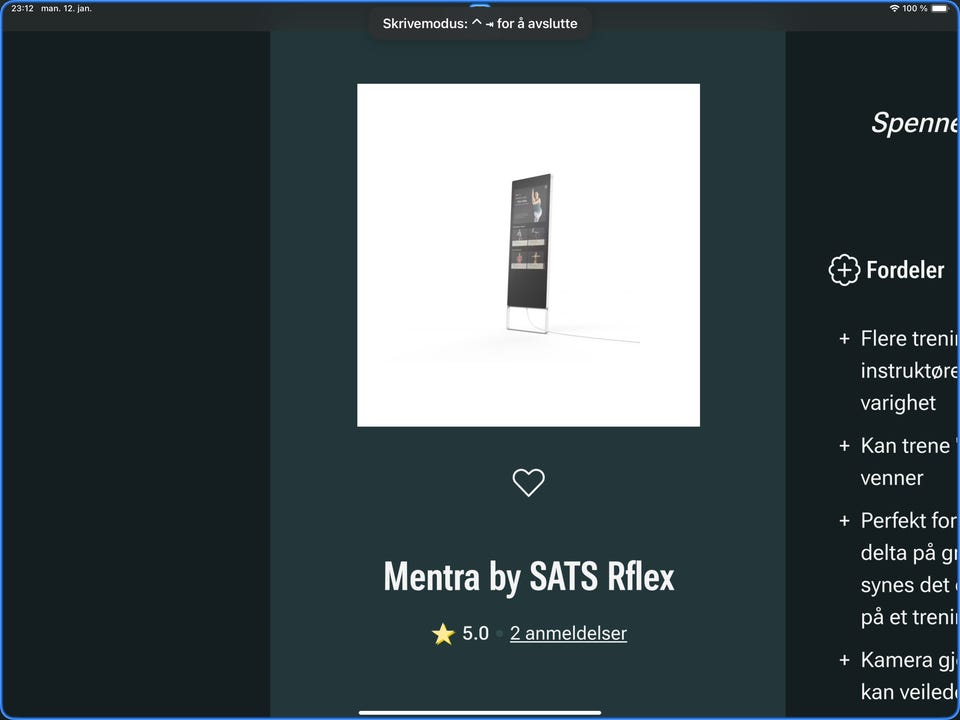Select the "Fordeler" heading text
960x720 pixels.
pyautogui.click(x=905, y=270)
